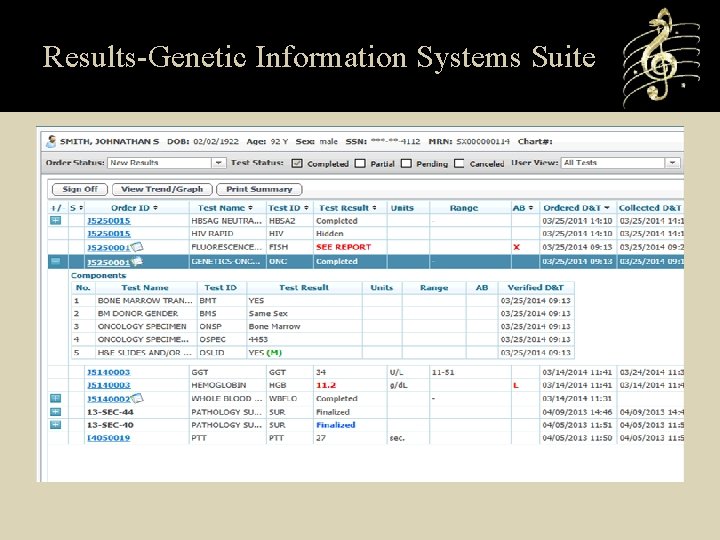Click the Print Summary button
This screenshot has width=720, height=540.
[259, 189]
